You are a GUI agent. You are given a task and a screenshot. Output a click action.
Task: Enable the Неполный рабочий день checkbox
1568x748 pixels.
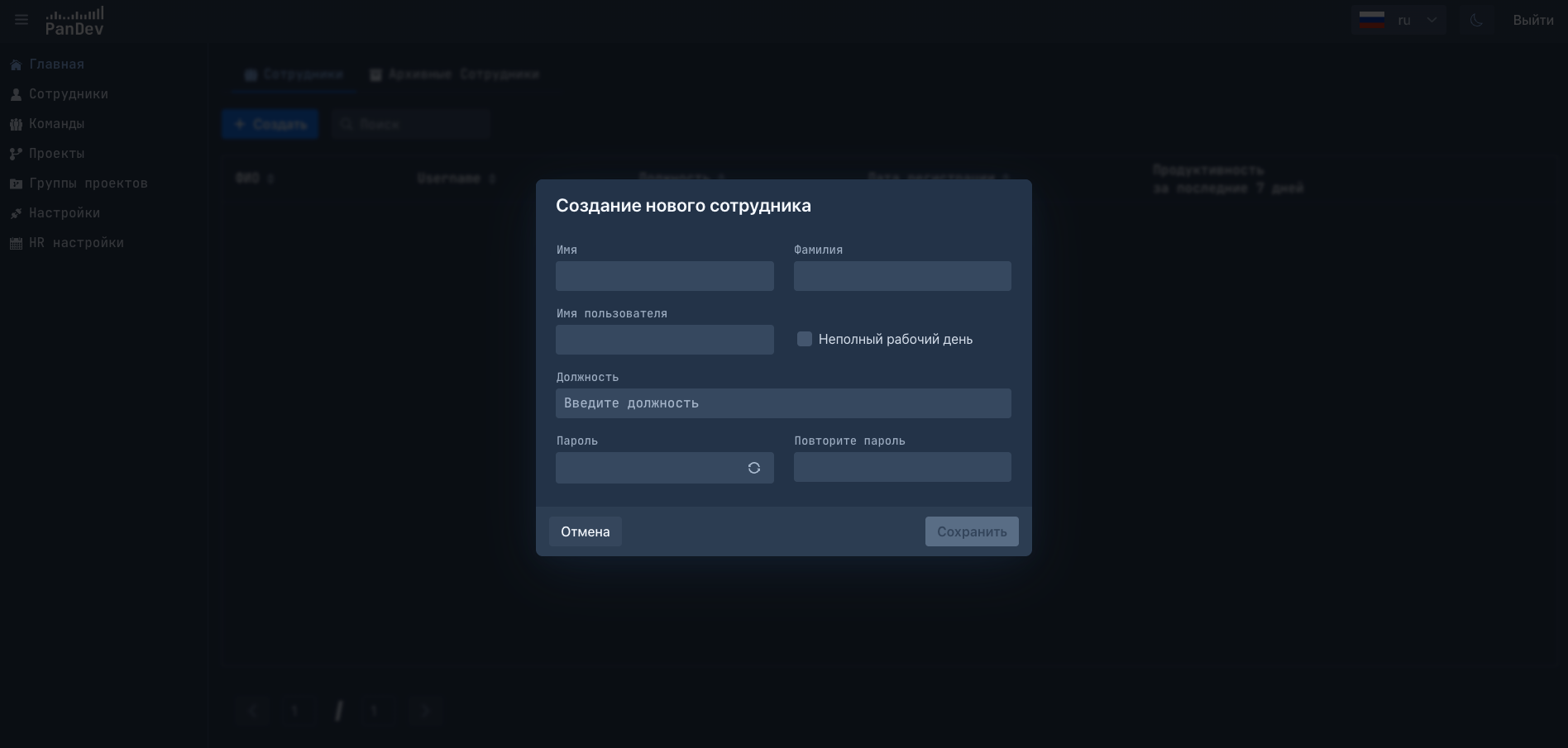(805, 339)
